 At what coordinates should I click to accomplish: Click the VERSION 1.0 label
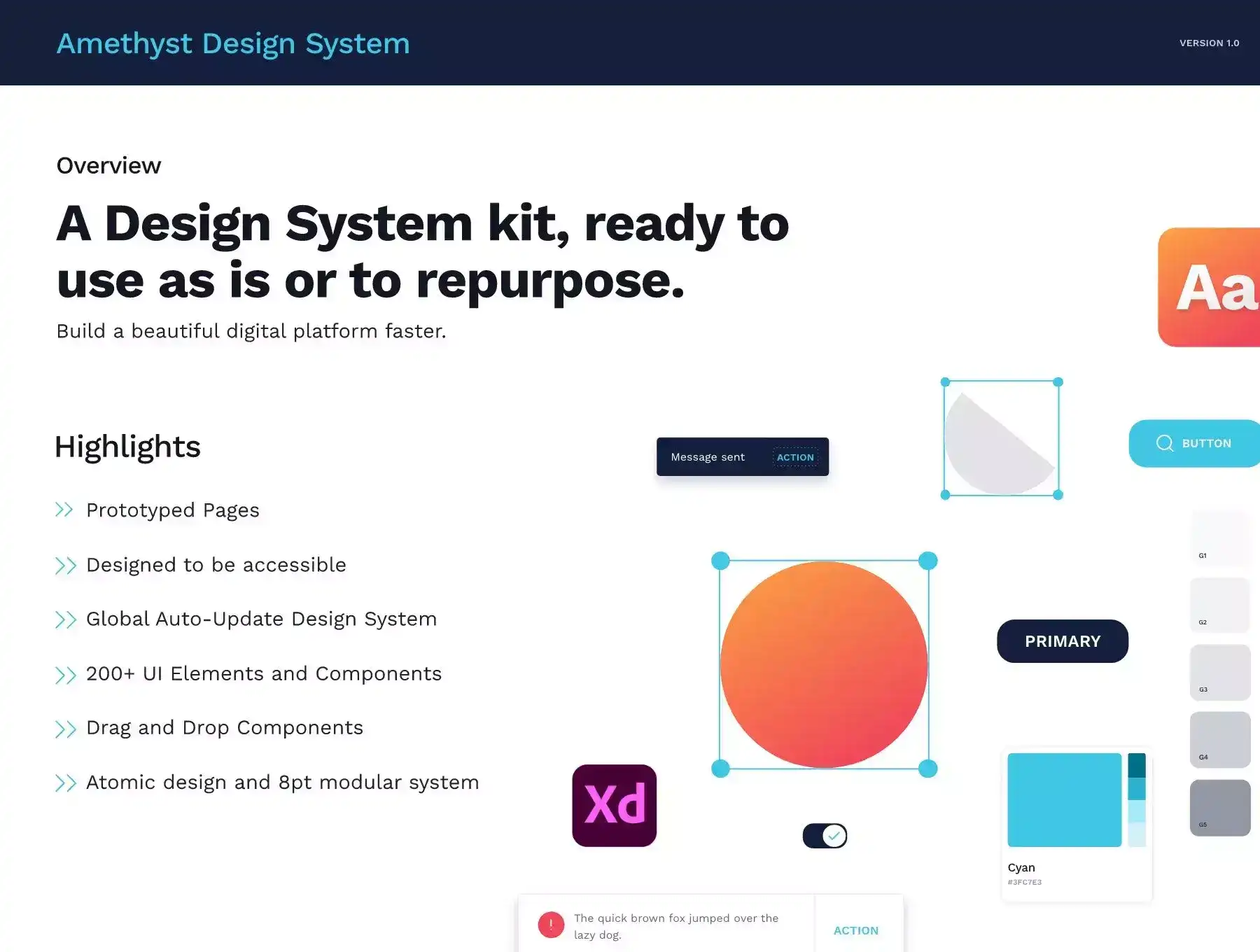tap(1209, 43)
